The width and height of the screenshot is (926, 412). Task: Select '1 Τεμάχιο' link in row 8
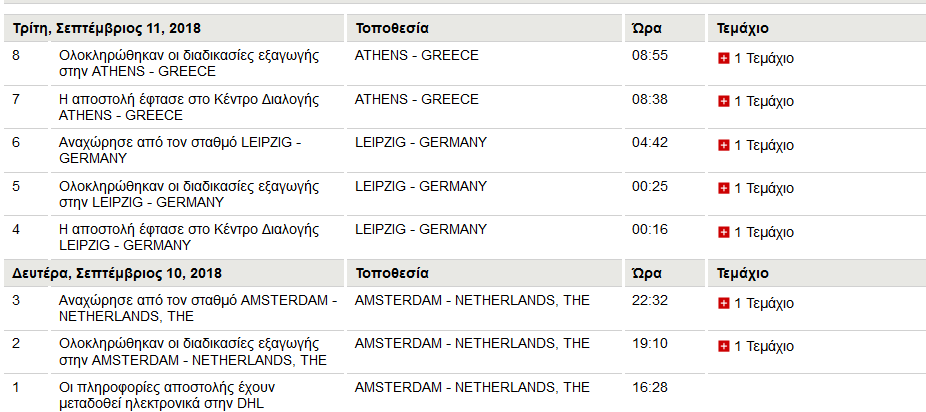[x=764, y=58]
